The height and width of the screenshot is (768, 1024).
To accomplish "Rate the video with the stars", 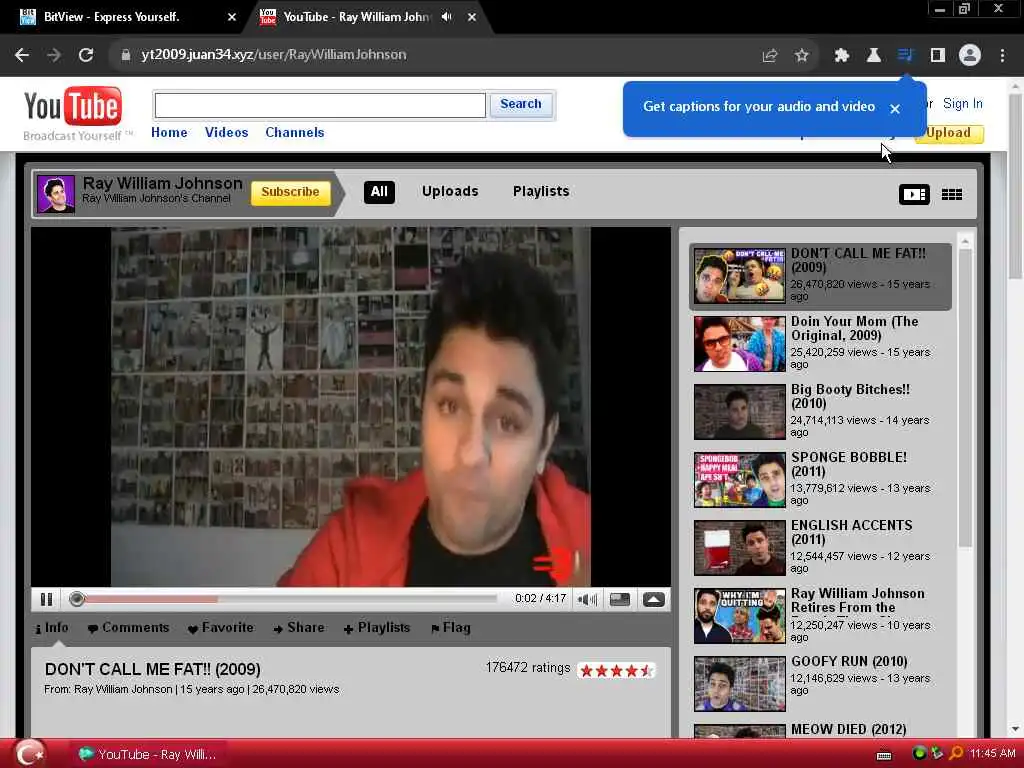I will pos(616,671).
